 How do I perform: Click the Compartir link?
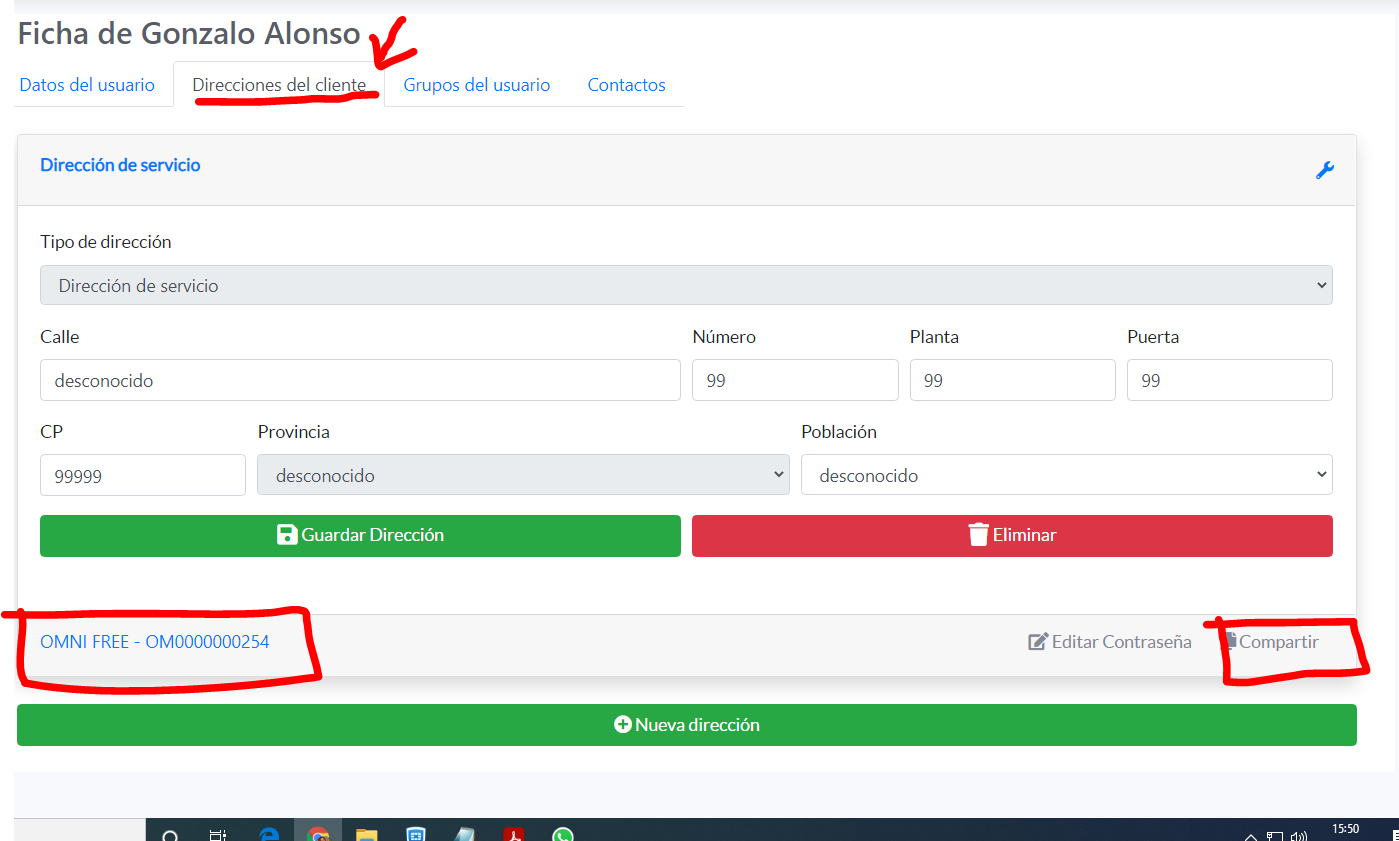click(x=1272, y=642)
